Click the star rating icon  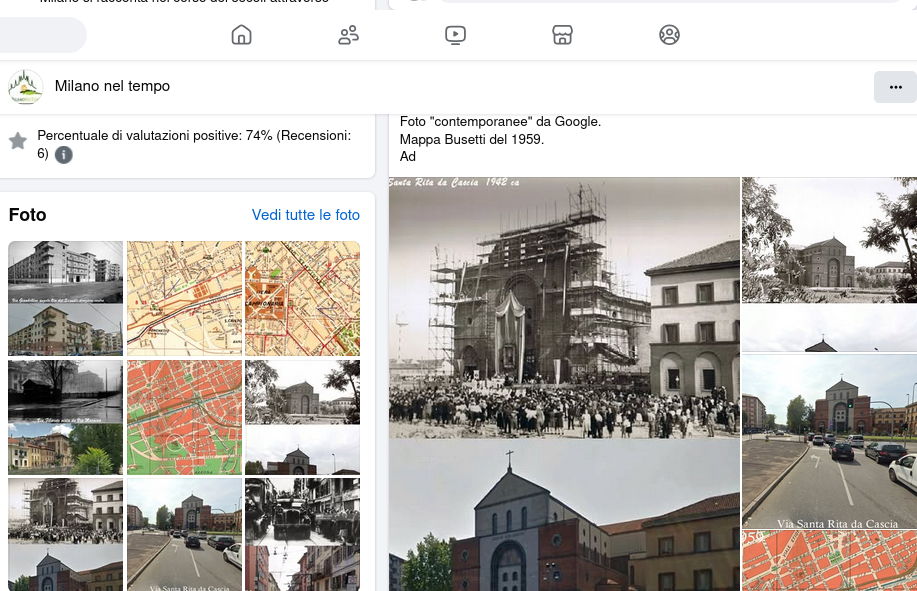pyautogui.click(x=18, y=141)
